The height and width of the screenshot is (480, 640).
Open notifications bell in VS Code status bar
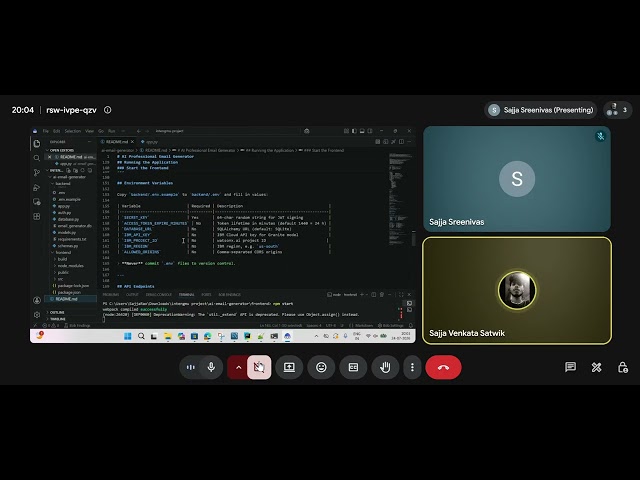pos(411,325)
